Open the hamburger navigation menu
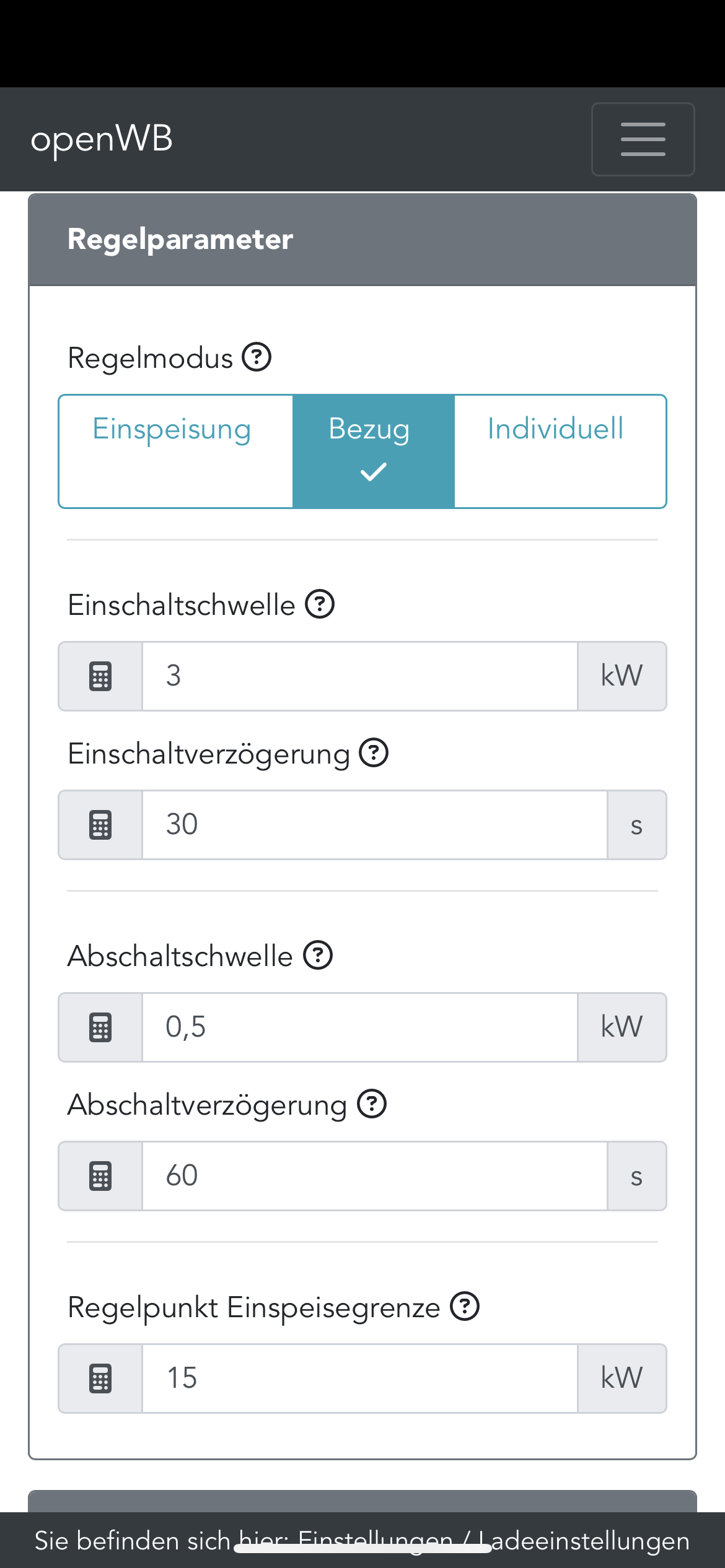Viewport: 725px width, 1568px height. pyautogui.click(x=643, y=139)
